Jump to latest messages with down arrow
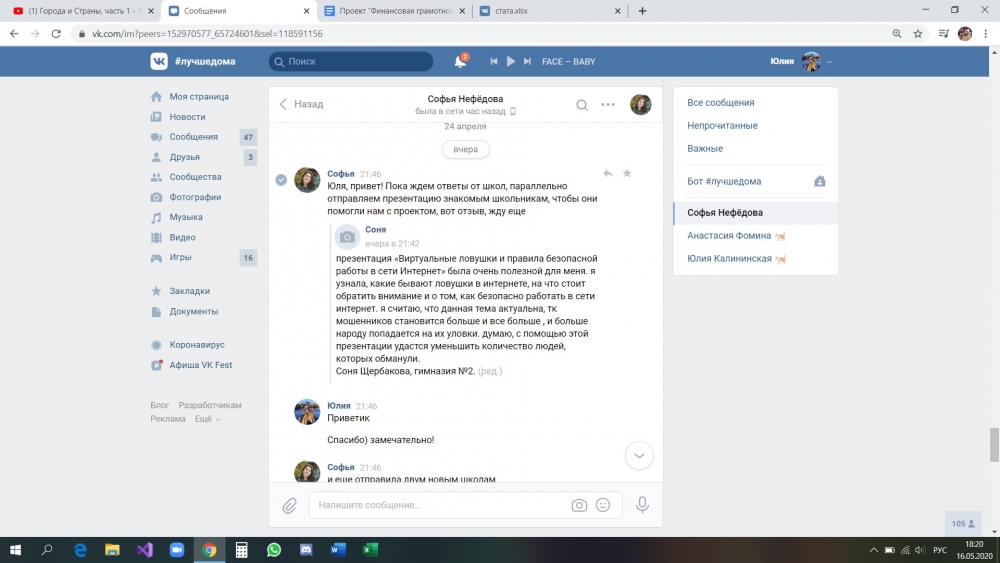1000x563 pixels. [x=638, y=455]
